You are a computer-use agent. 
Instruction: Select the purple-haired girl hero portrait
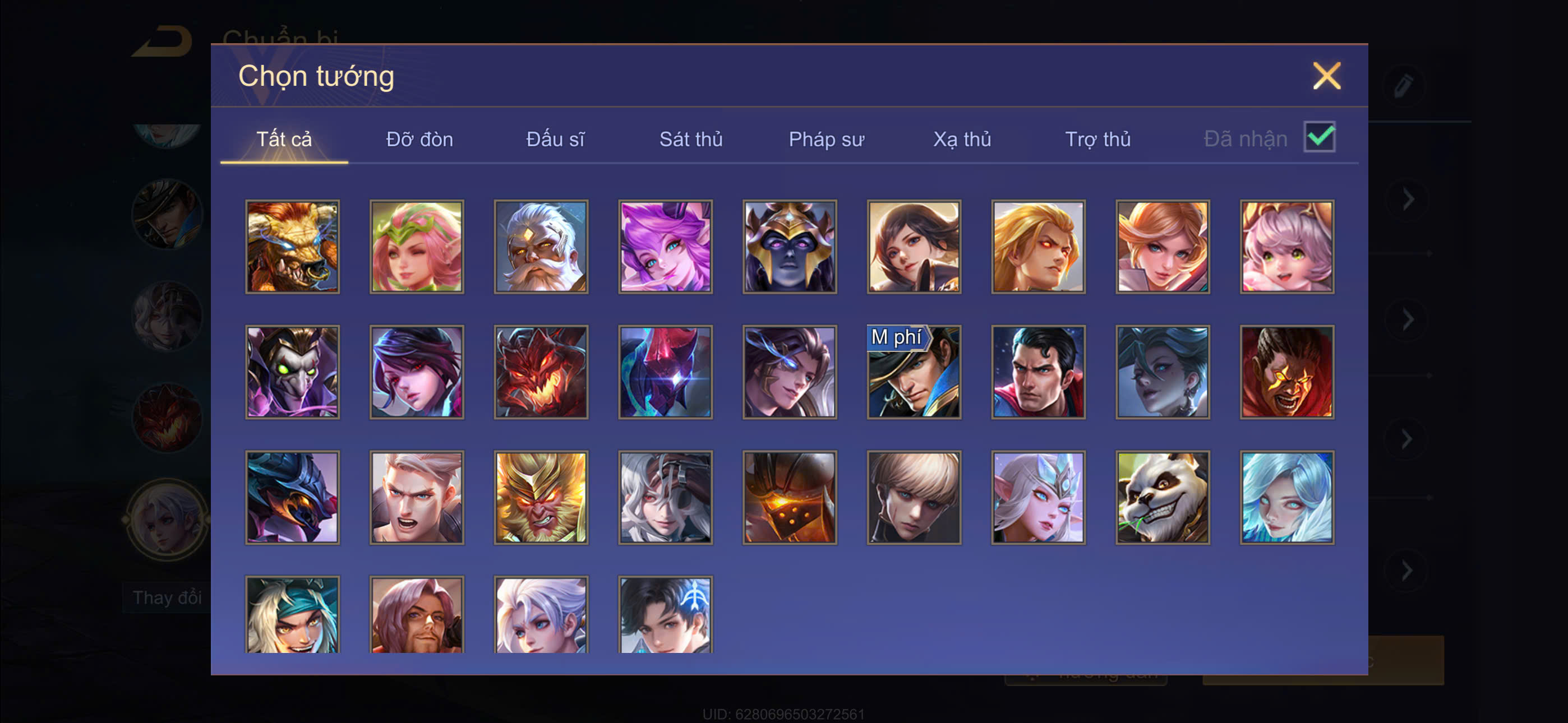665,247
